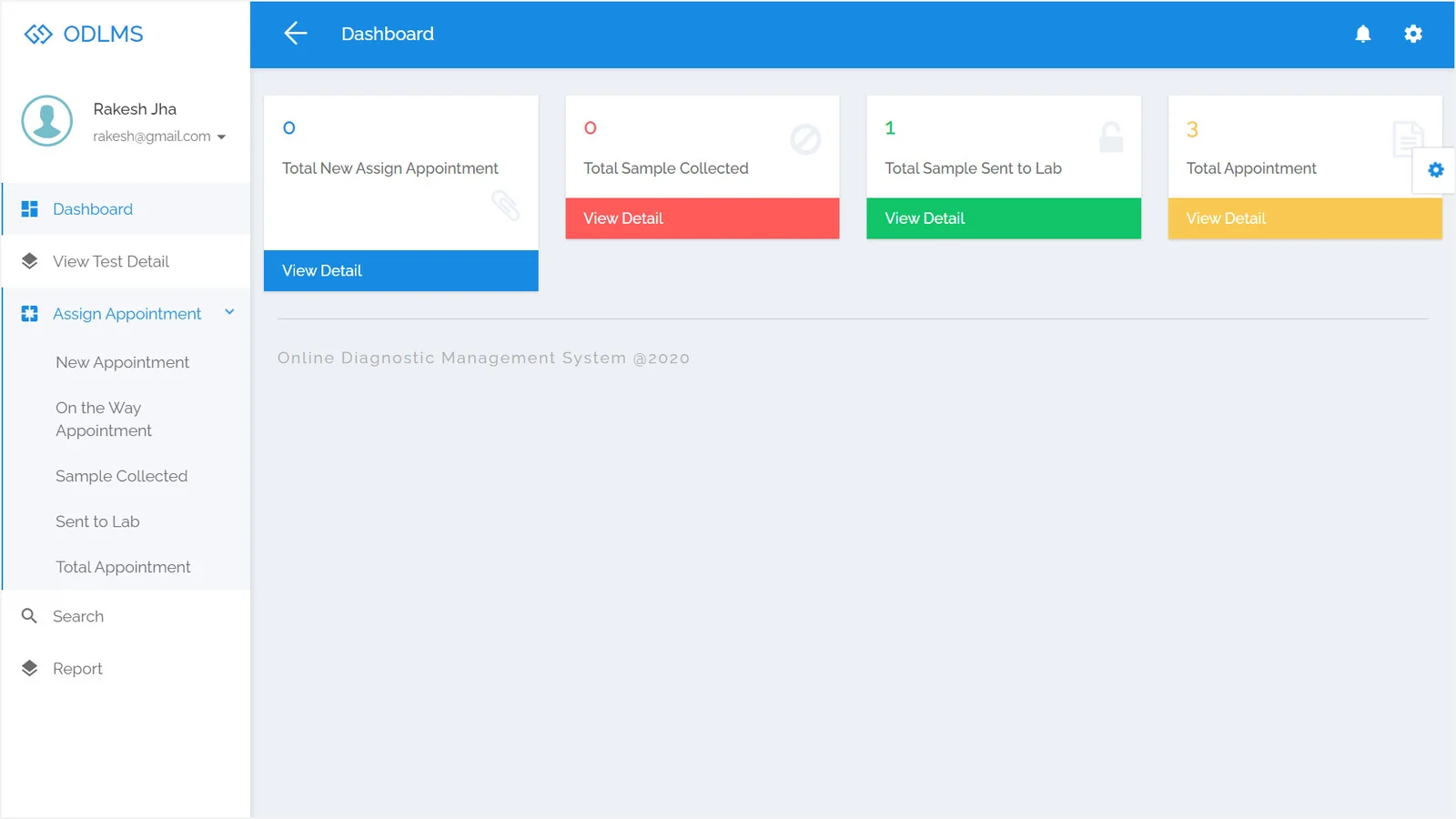Click the ODLMS brand text
Screen dimensions: 1456x819
(x=103, y=35)
